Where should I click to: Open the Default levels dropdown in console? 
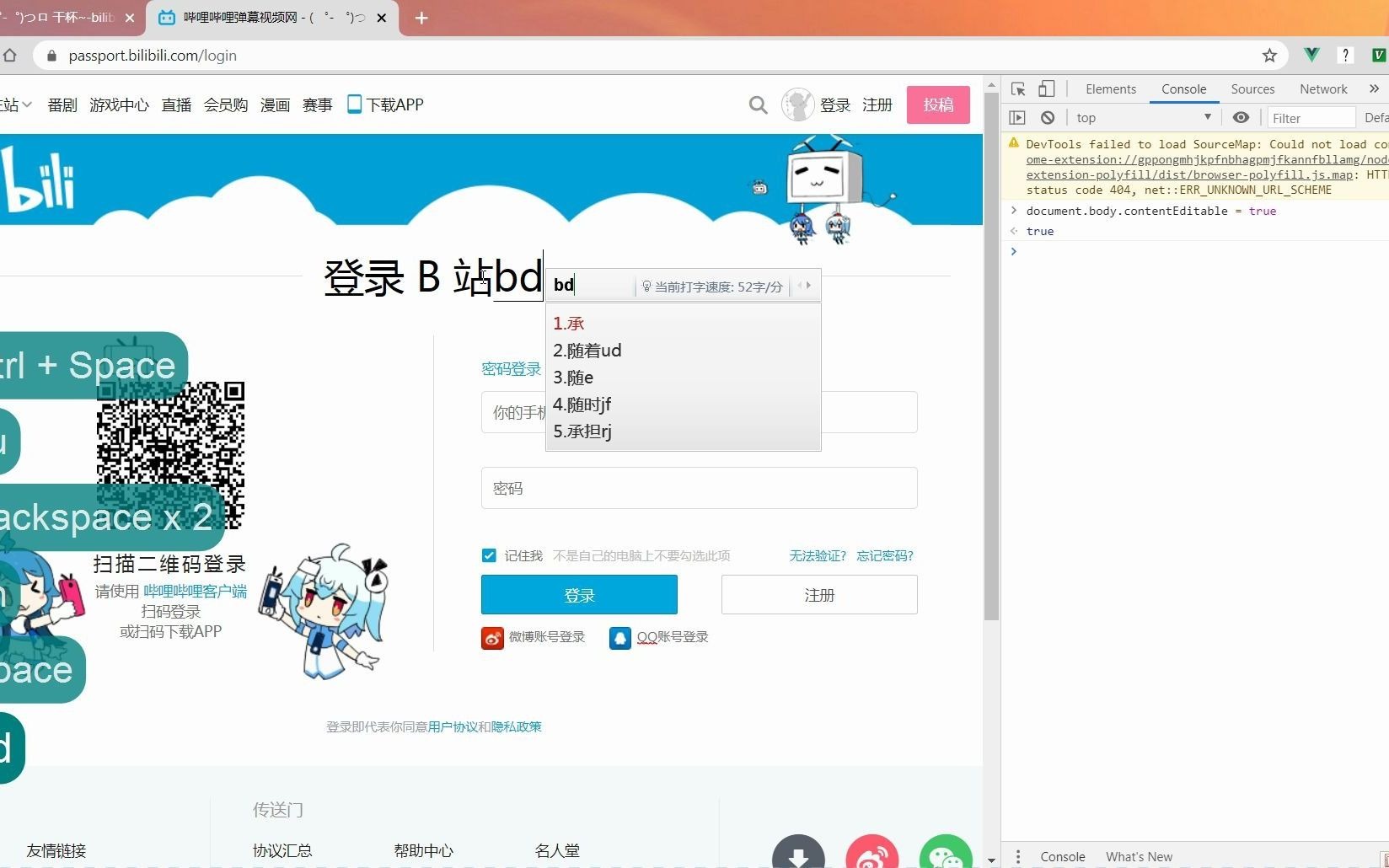1376,118
